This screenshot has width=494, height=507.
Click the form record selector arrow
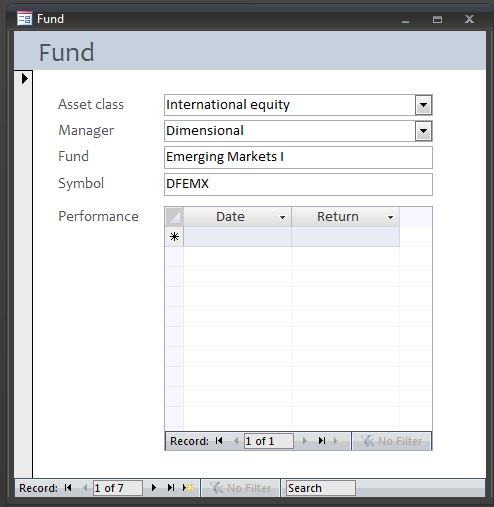25,79
